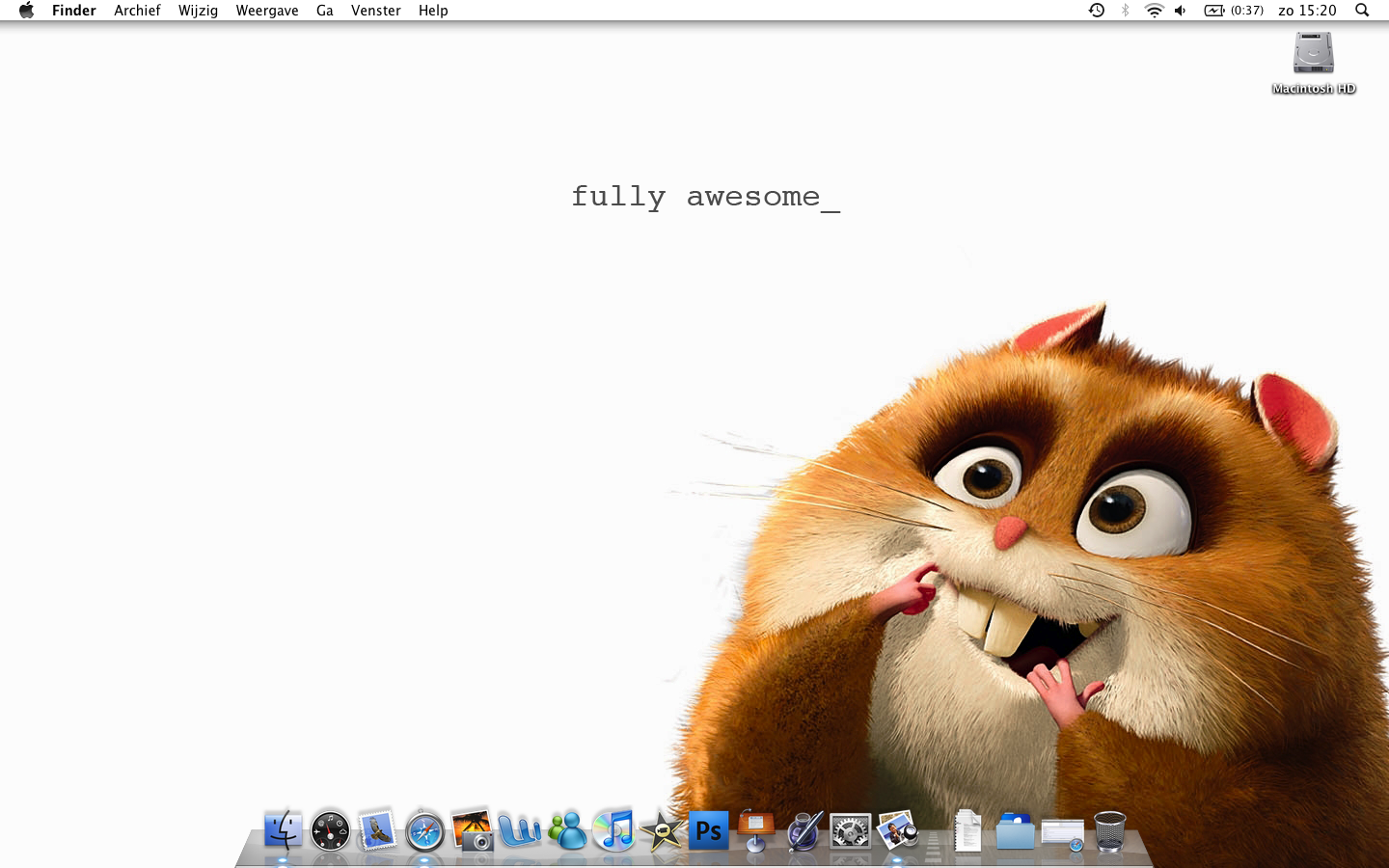The image size is (1389, 868).
Task: Click the clock showing zo 15:20
Action: click(x=1307, y=11)
